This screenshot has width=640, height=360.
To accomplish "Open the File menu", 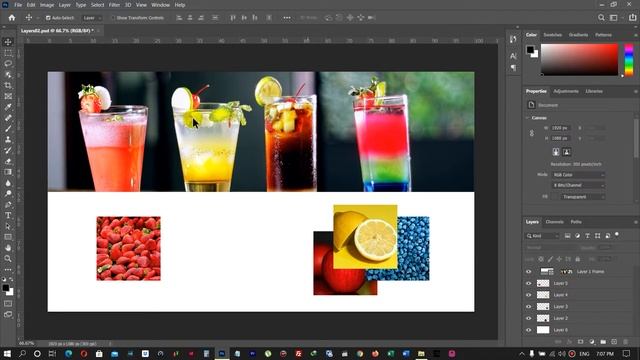I will coord(18,5).
